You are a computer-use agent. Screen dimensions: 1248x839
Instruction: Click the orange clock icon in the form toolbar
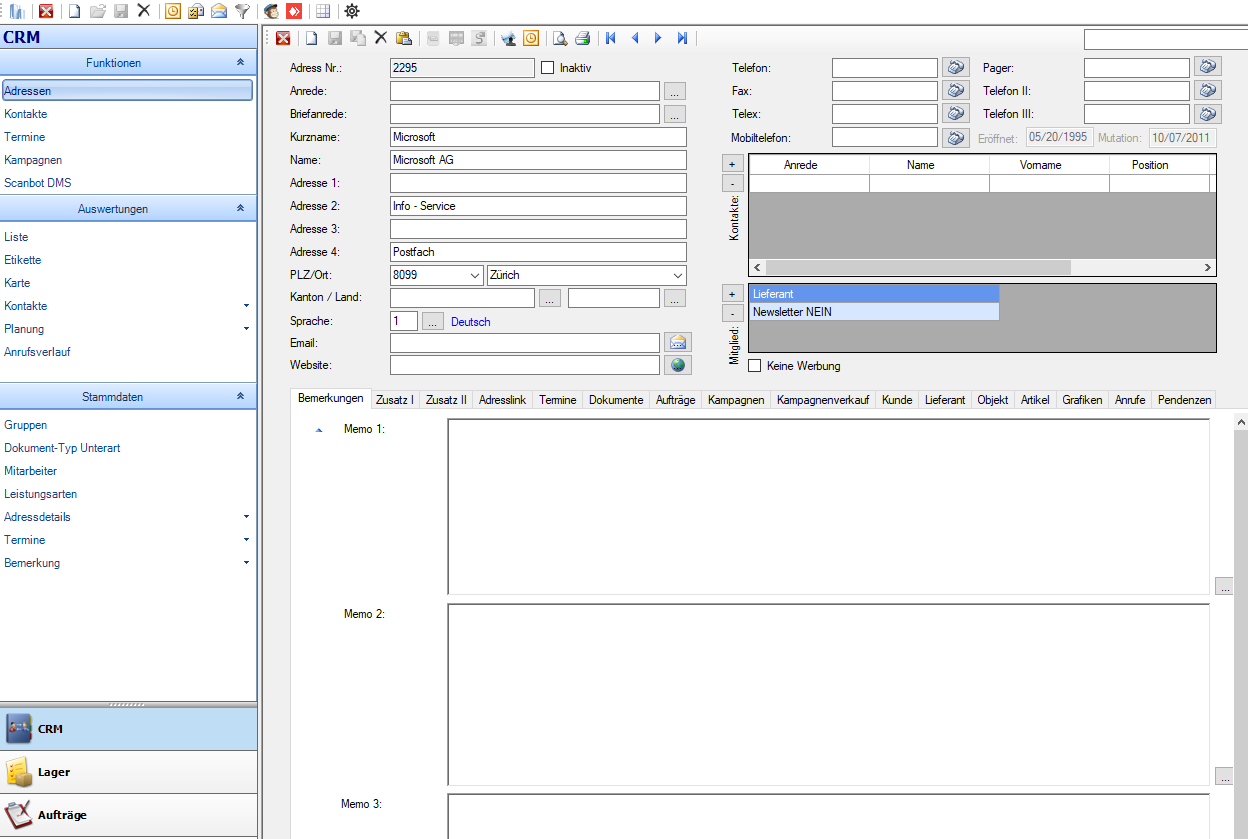click(x=531, y=38)
